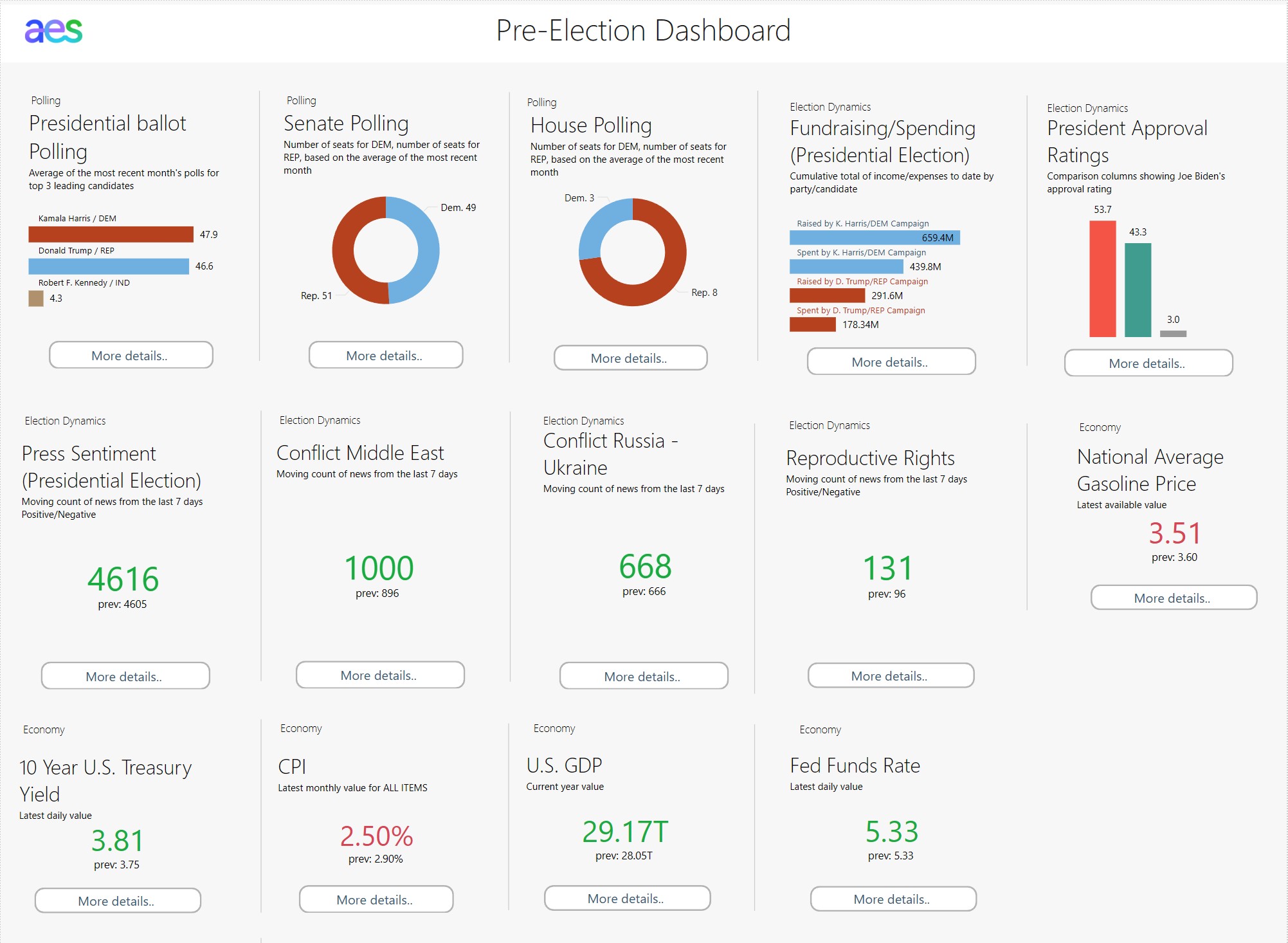Viewport: 1288px width, 943px height.
Task: View More details for President Approval Ratings
Action: pos(1148,363)
